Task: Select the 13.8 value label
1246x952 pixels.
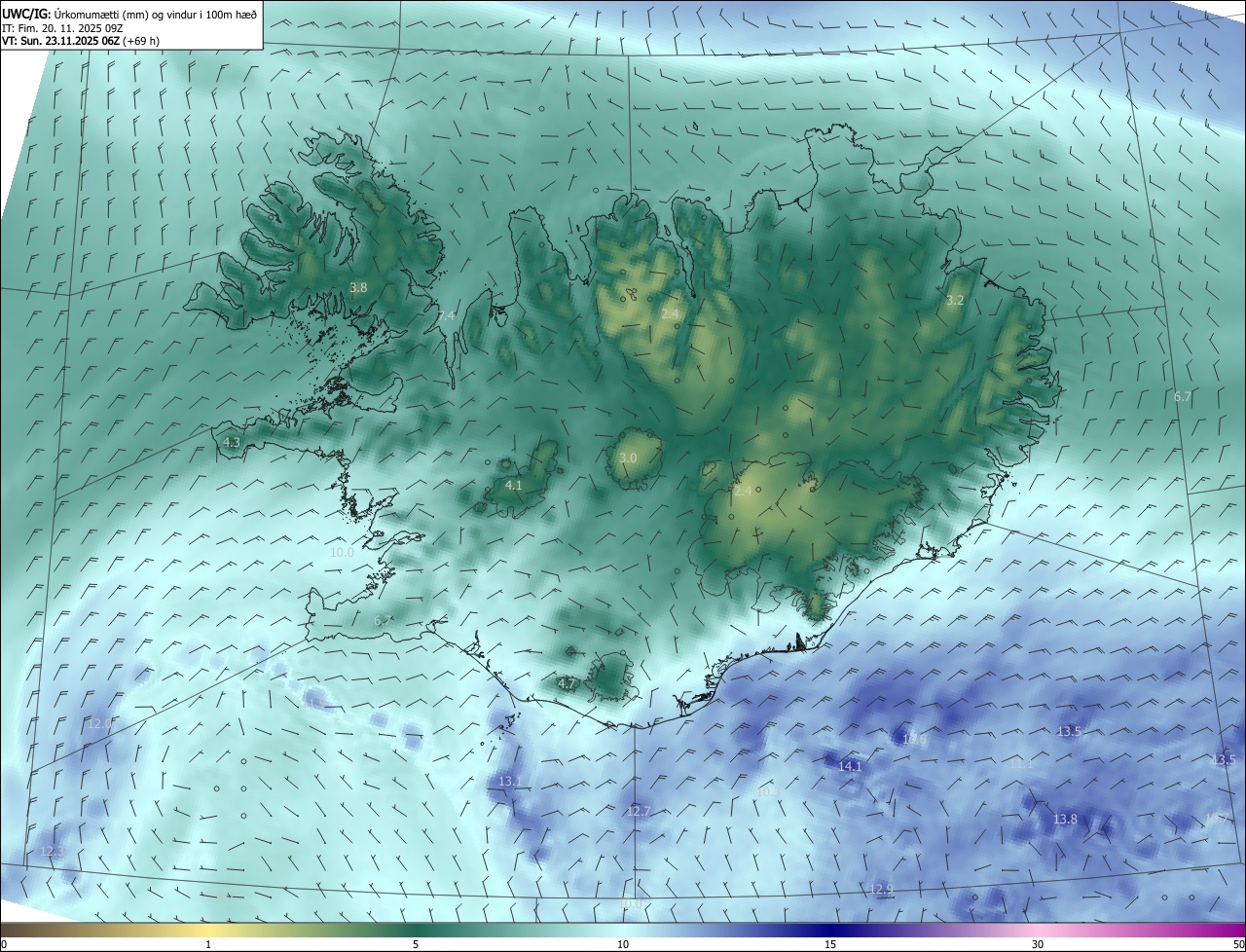Action: (1065, 821)
